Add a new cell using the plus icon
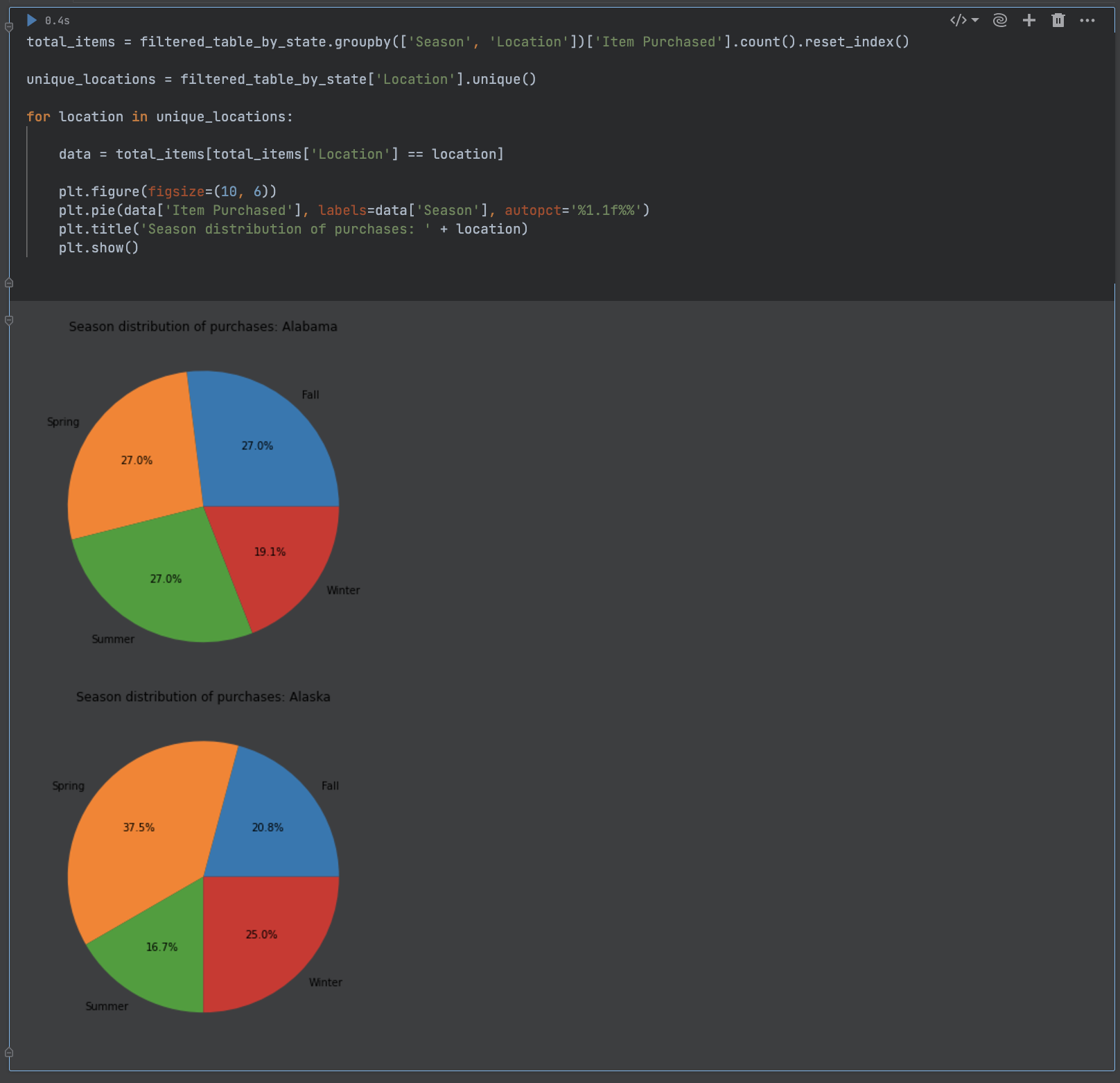The width and height of the screenshot is (1120, 1083). (x=1029, y=20)
